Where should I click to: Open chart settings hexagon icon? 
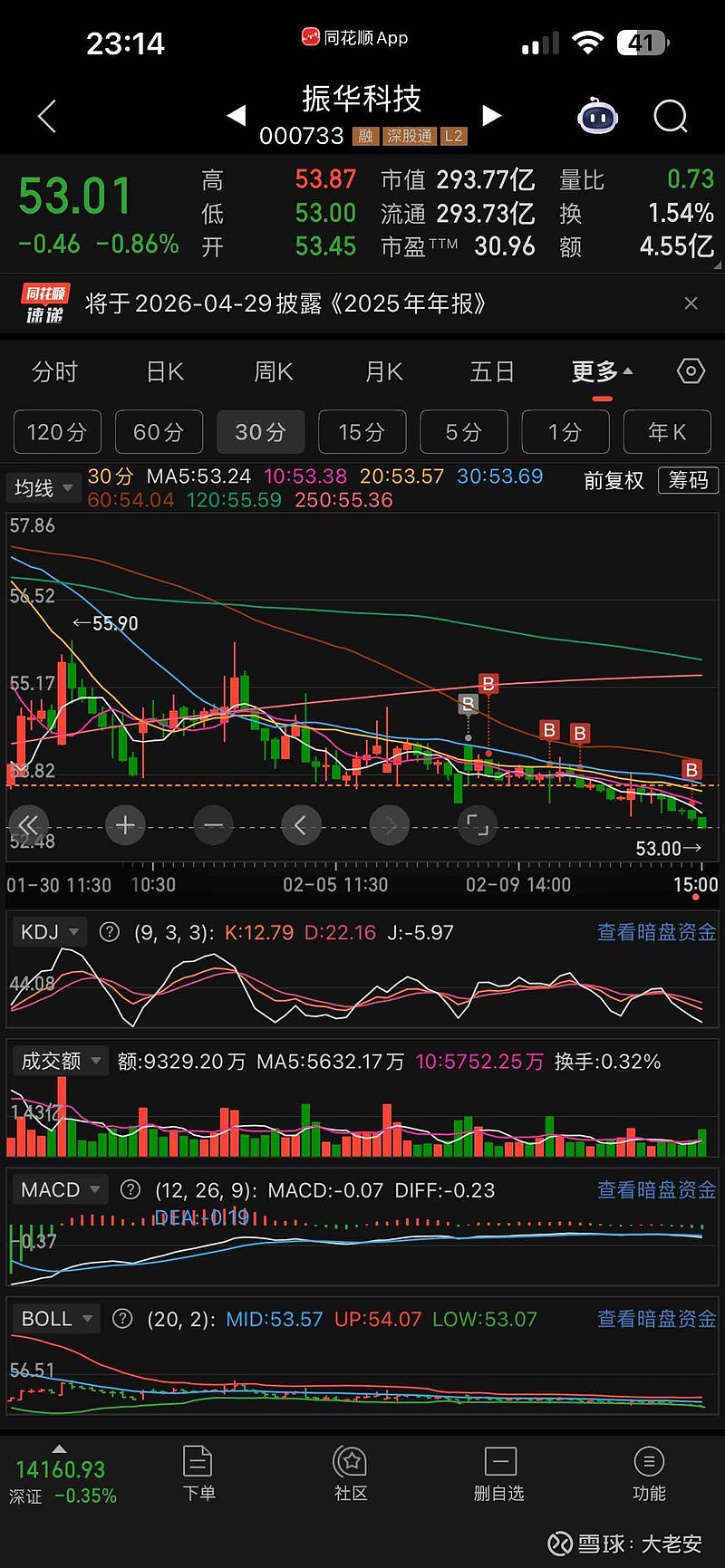[x=691, y=371]
